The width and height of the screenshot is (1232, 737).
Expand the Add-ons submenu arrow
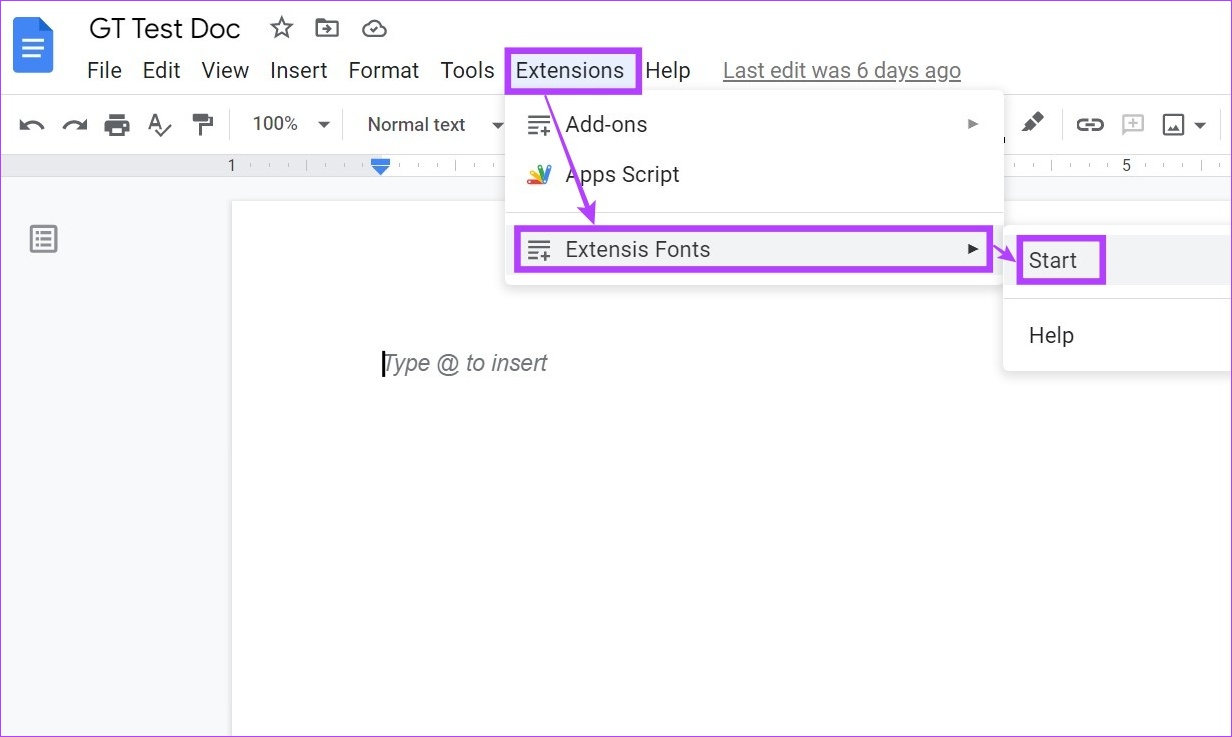point(972,124)
